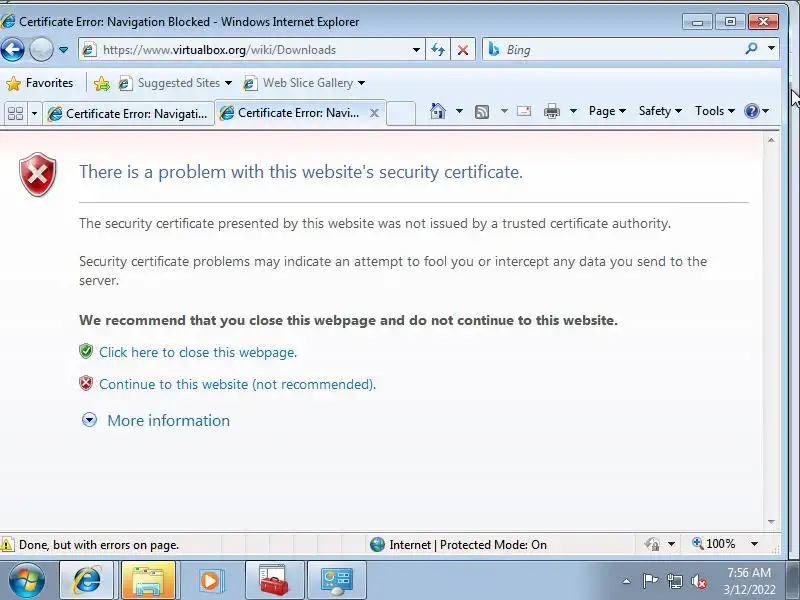This screenshot has height=600, width=800.
Task: Expand the More information section
Action: [x=156, y=420]
